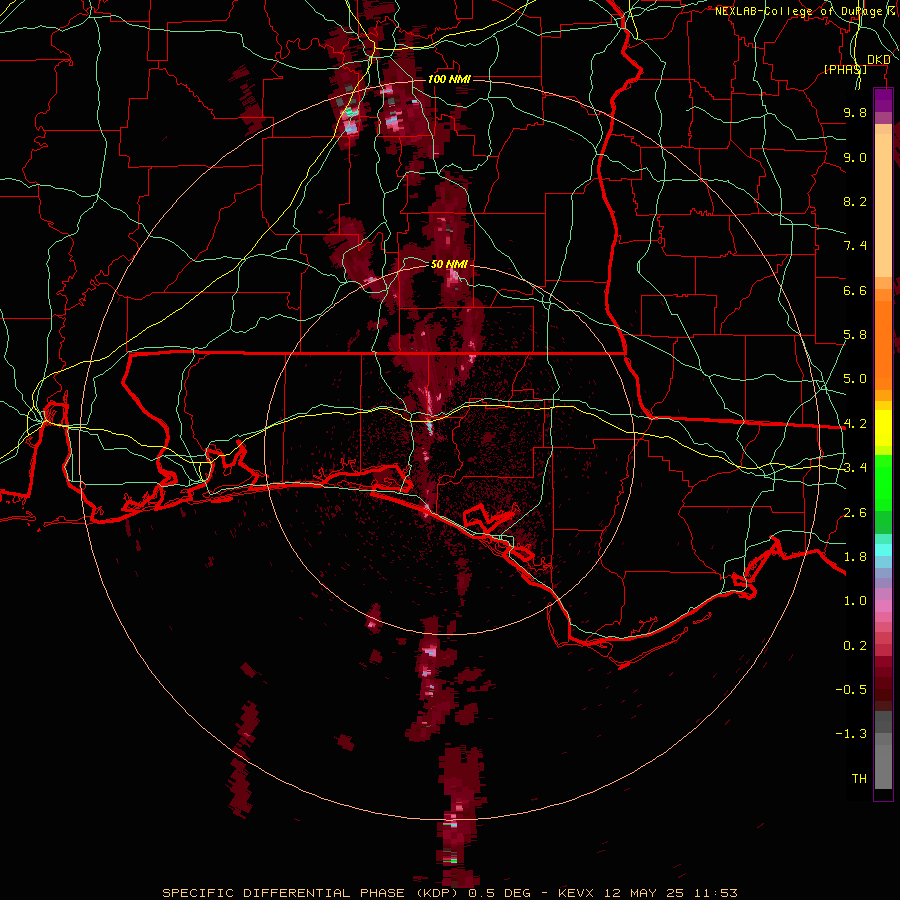Viewport: 900px width, 900px height.
Task: Click the 5.0 legend value
Action: (855, 379)
